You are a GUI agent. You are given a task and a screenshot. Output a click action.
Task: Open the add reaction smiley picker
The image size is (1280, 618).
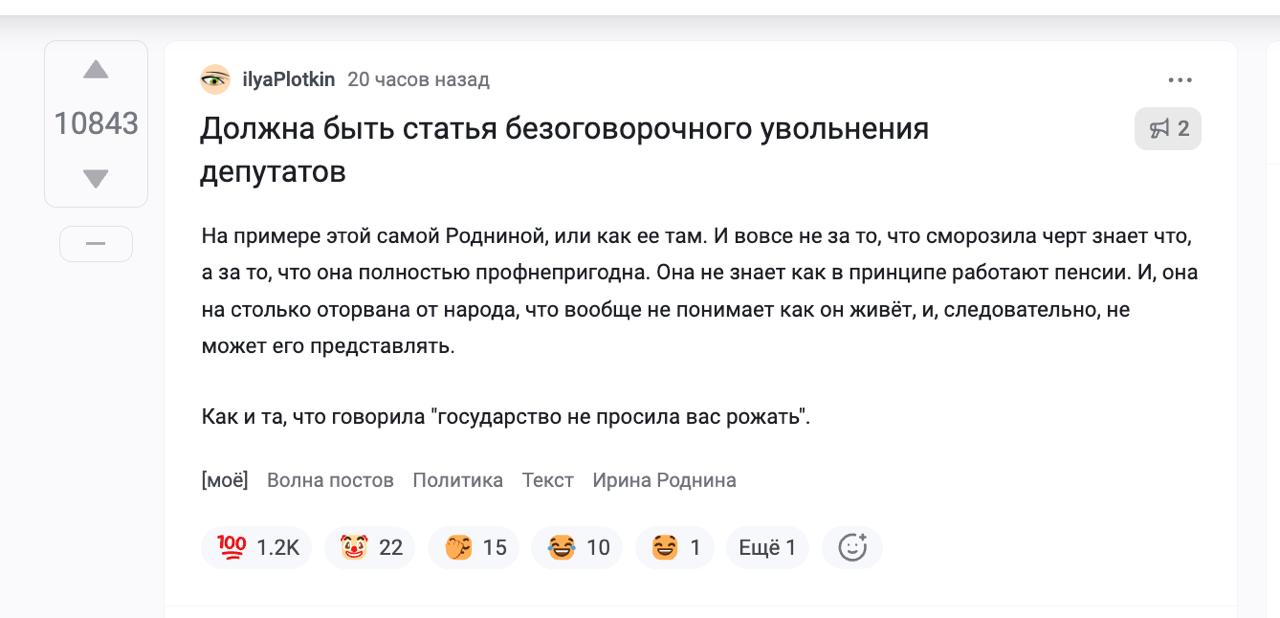(x=852, y=548)
